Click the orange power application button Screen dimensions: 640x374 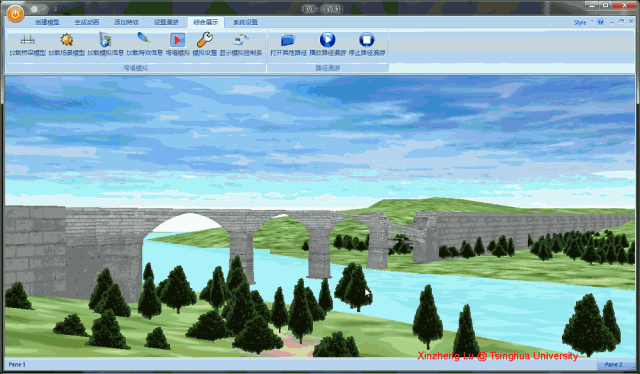click(x=15, y=14)
